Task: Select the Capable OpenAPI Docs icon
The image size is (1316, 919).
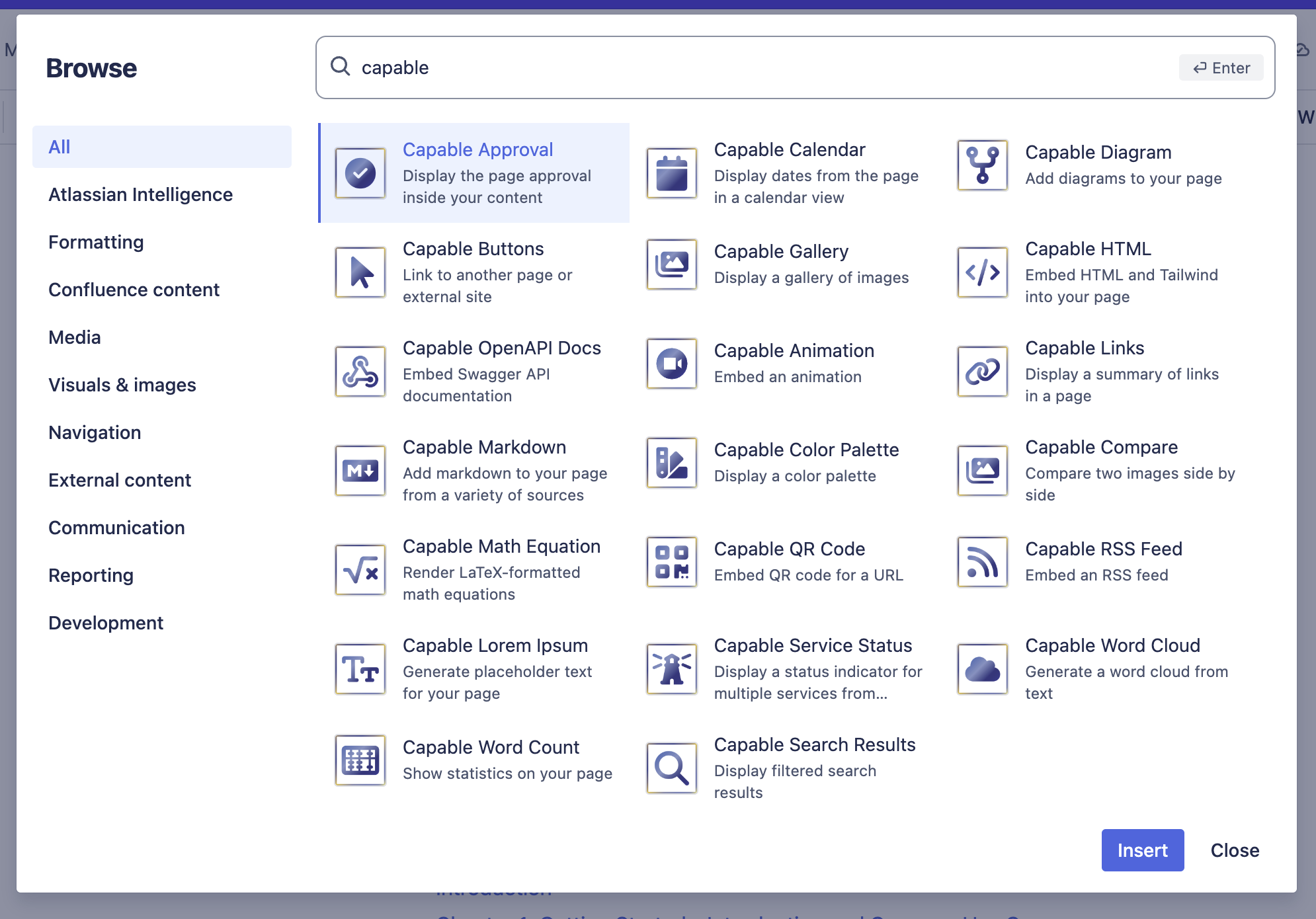Action: pos(360,372)
